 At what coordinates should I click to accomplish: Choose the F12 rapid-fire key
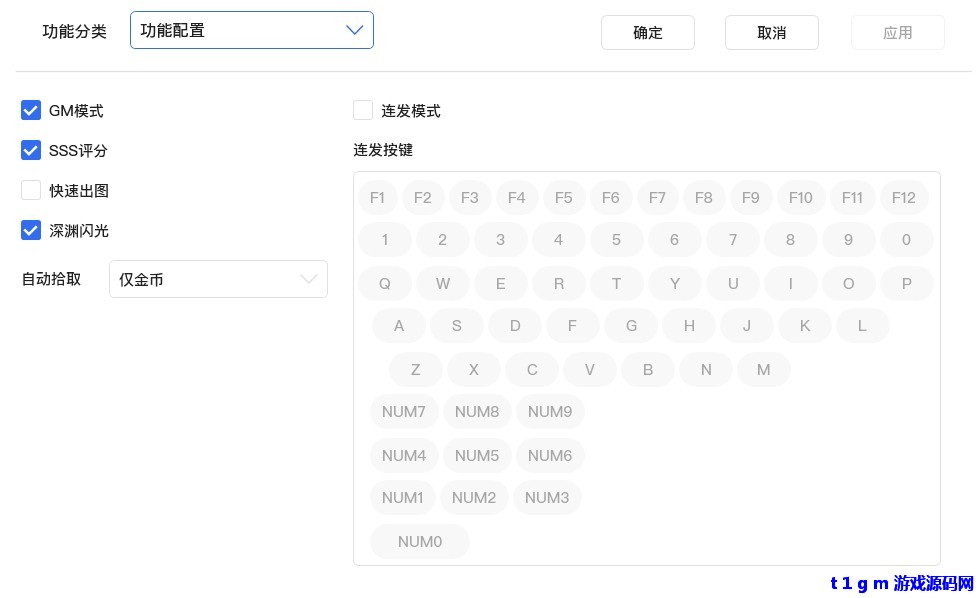903,197
